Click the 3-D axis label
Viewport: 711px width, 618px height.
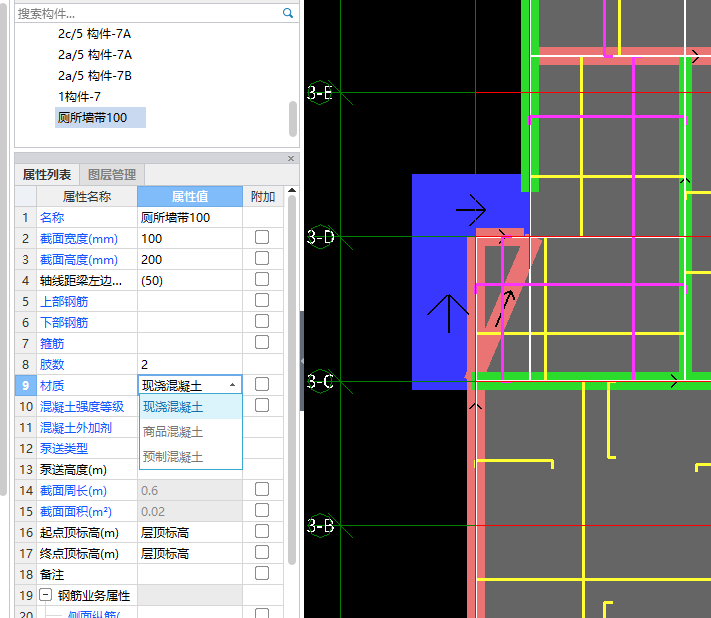(x=321, y=237)
